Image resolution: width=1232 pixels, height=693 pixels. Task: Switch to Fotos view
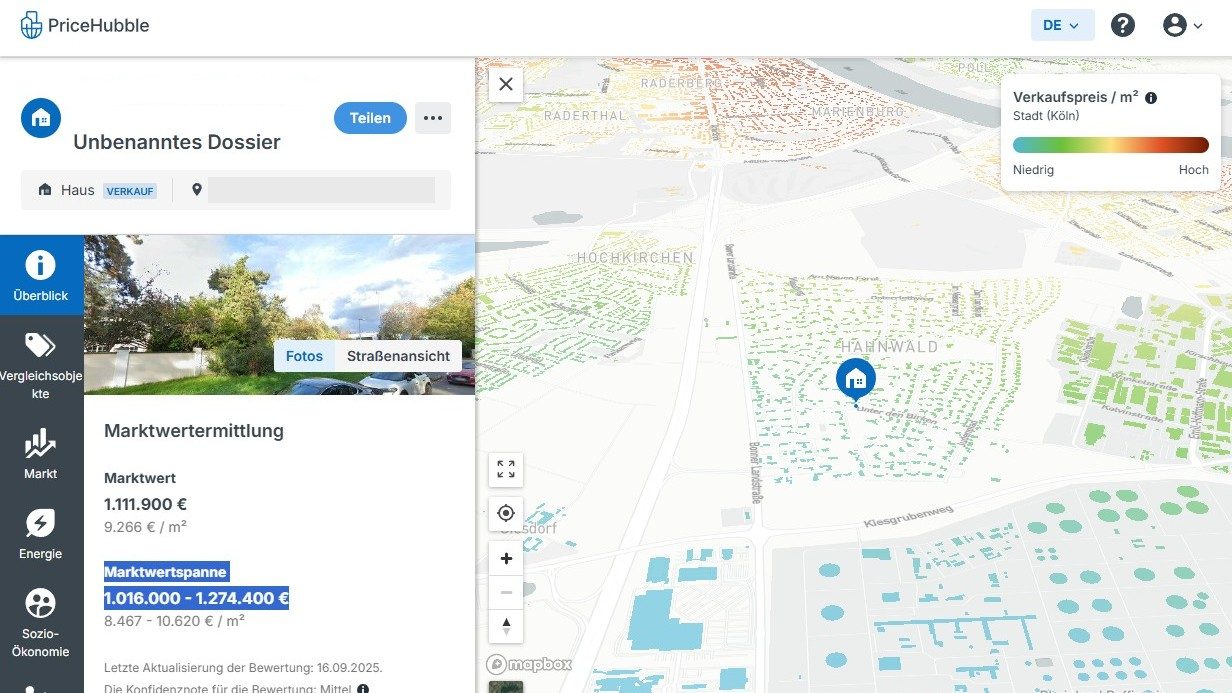[305, 356]
